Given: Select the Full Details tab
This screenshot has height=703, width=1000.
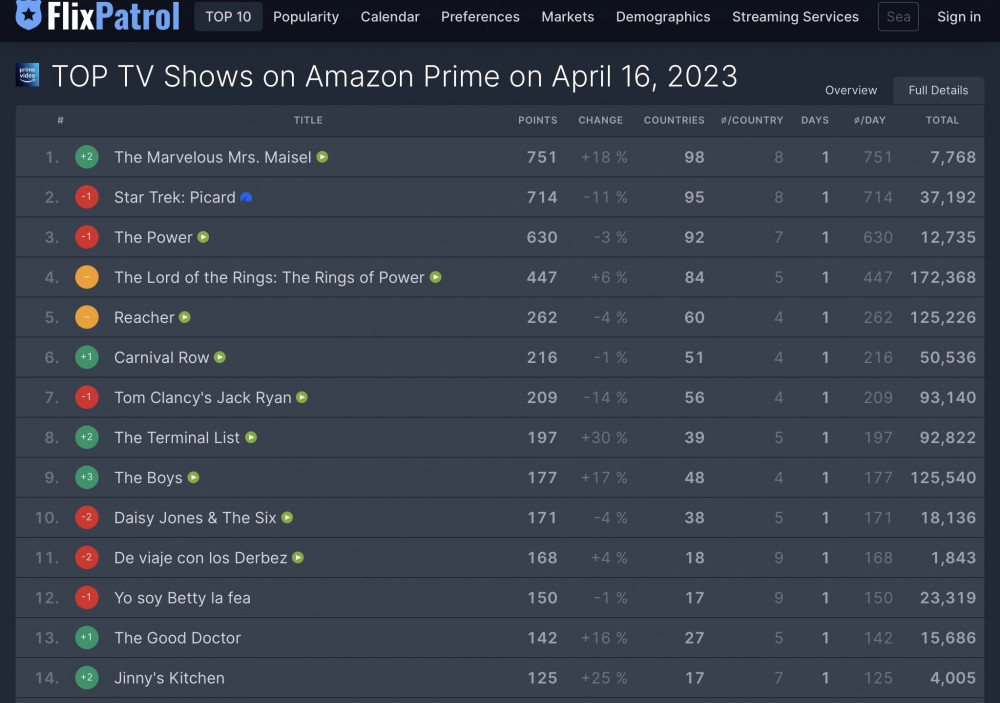Looking at the screenshot, I should 938,90.
